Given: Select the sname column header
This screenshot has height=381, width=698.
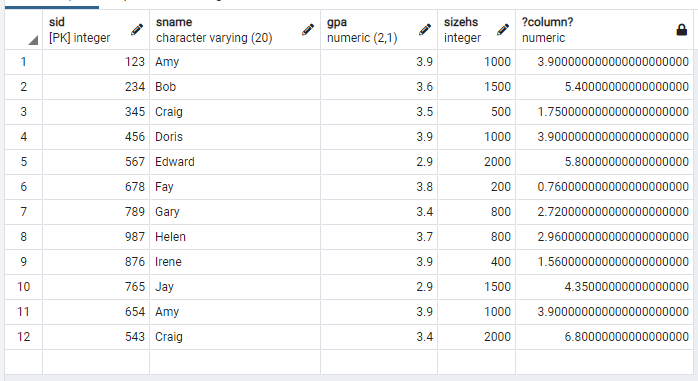Looking at the screenshot, I should click(x=235, y=30).
